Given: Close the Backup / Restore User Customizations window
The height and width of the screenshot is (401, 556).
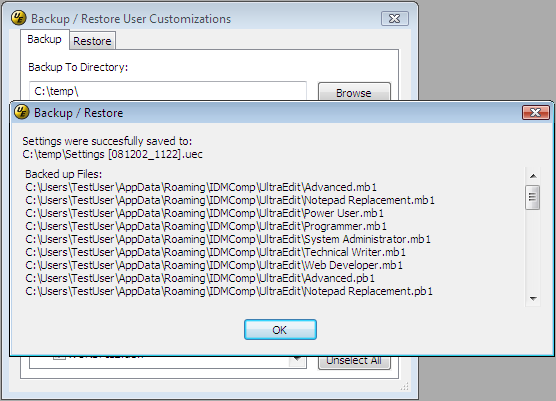Looking at the screenshot, I should pyautogui.click(x=395, y=18).
